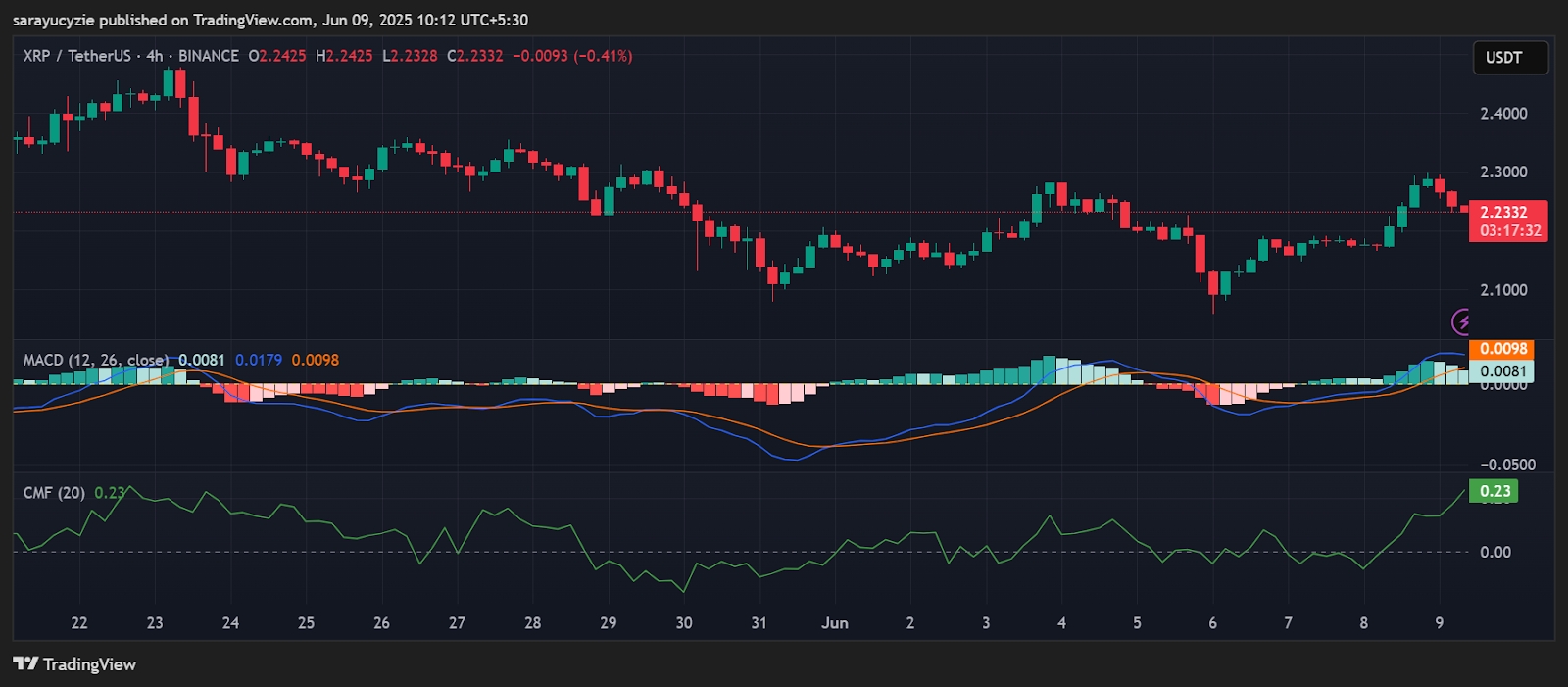Click the Jun label on the time axis
The image size is (1568, 687).
834,623
